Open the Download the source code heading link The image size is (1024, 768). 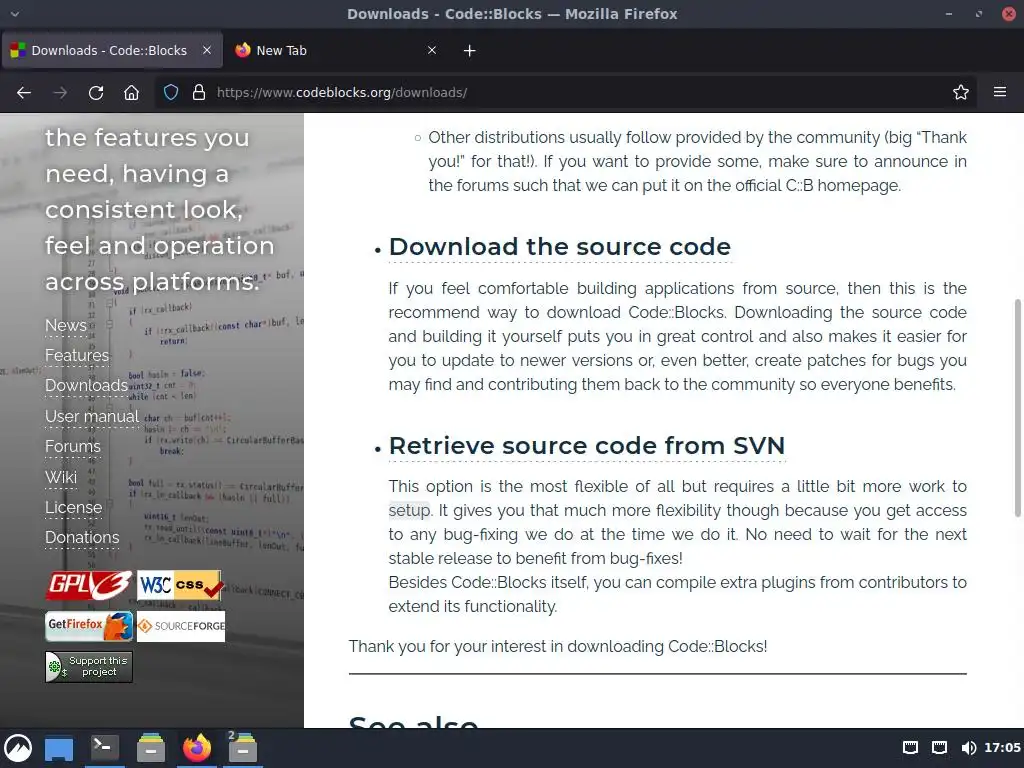tap(560, 247)
